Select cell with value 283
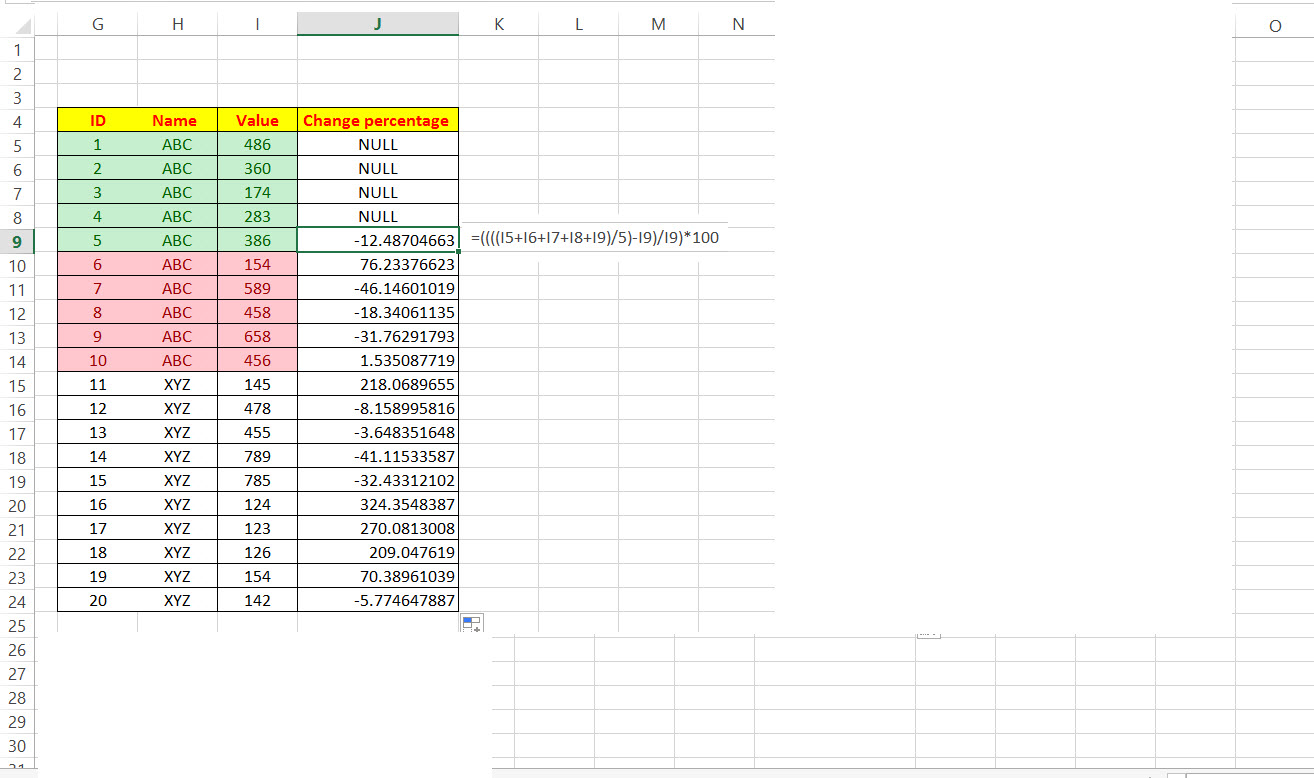The image size is (1314, 778). click(x=257, y=216)
